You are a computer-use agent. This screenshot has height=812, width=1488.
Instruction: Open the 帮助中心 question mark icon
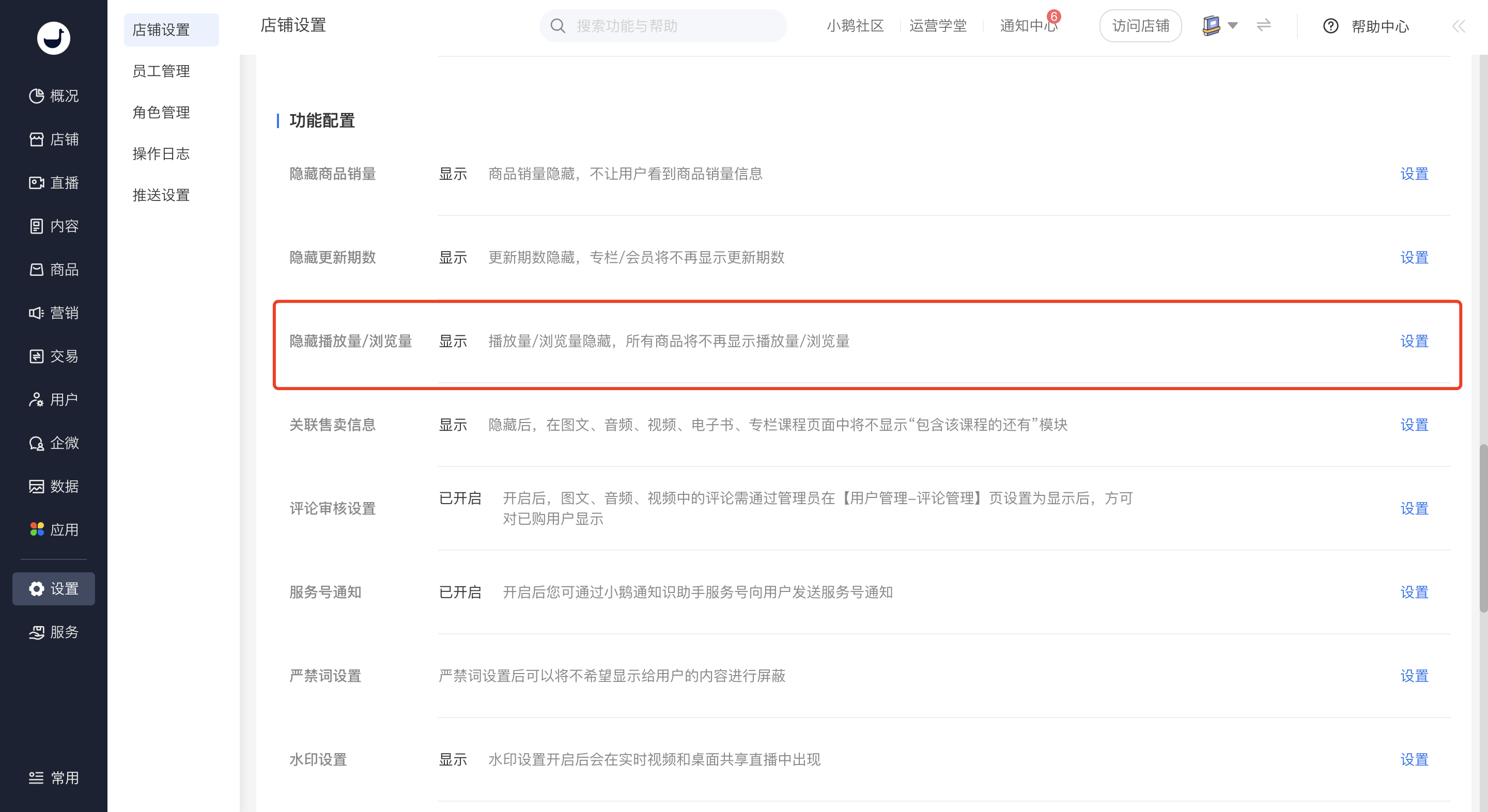pyautogui.click(x=1330, y=26)
